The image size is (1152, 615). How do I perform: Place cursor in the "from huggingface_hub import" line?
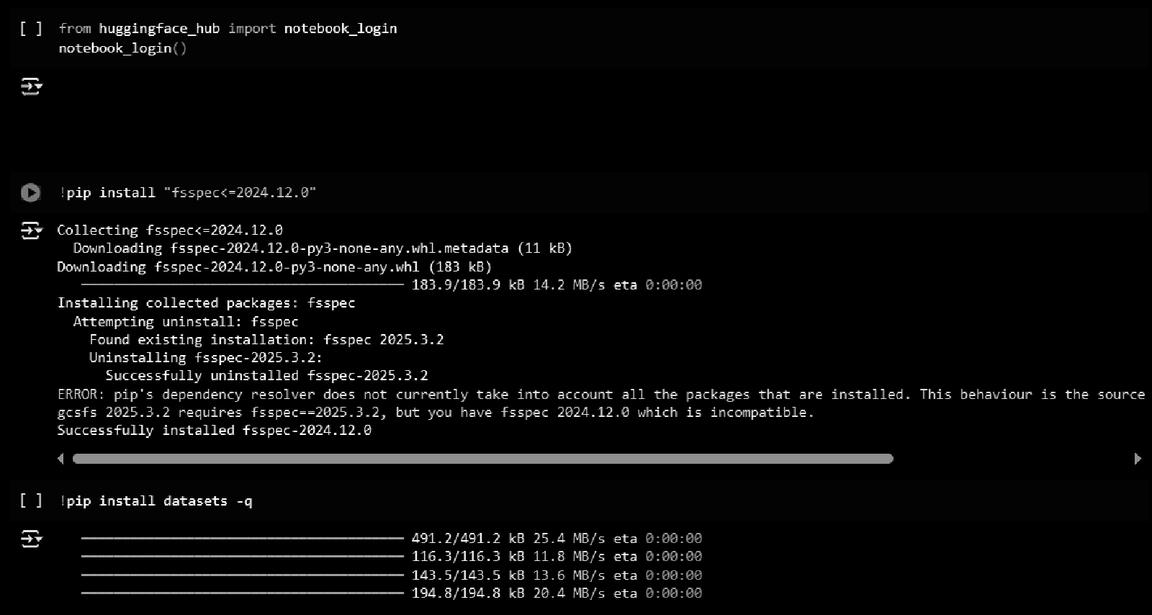(x=228, y=28)
